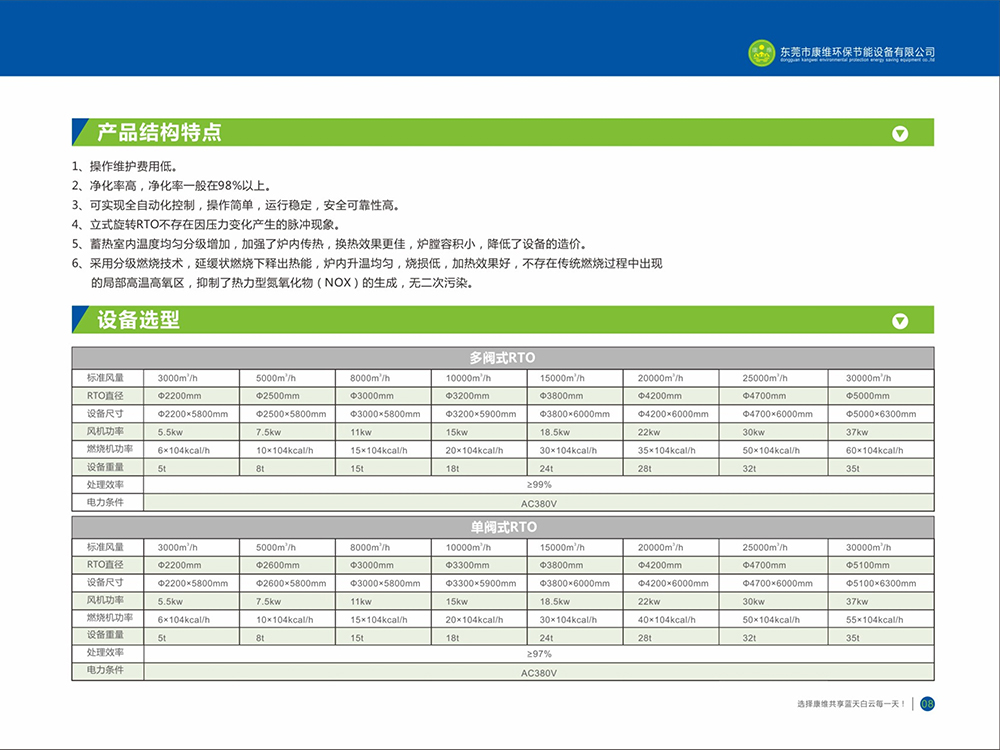
Task: Click the ≥97% efficiency cell
Action: [539, 654]
